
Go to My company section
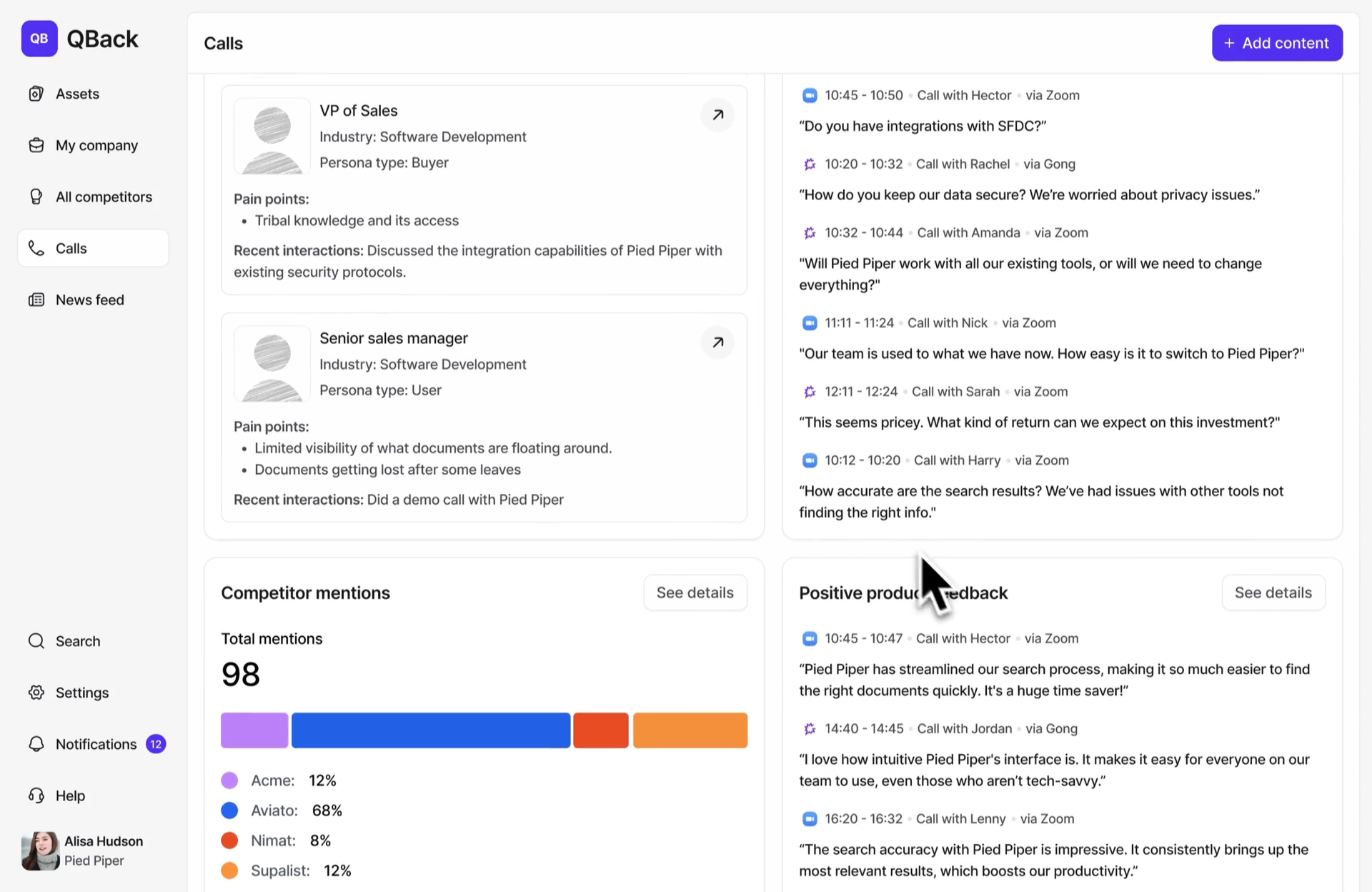point(96,145)
